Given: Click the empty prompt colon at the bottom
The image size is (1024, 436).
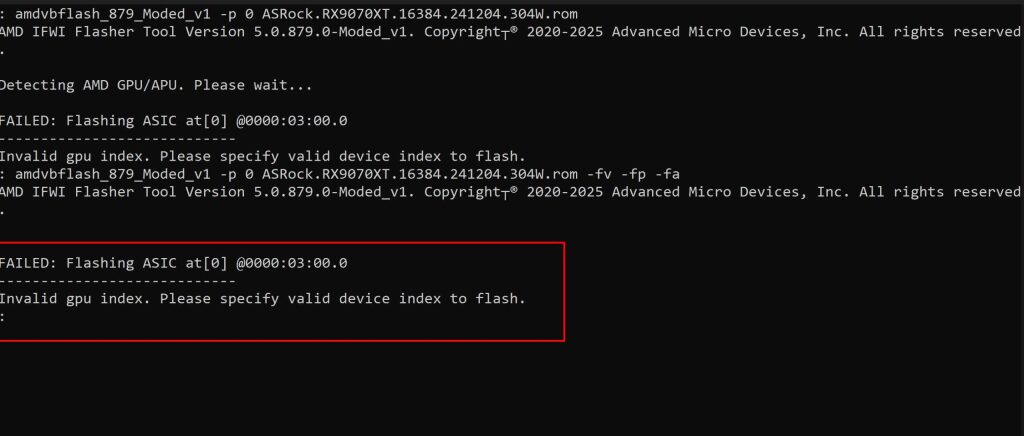Looking at the screenshot, I should 3,316.
